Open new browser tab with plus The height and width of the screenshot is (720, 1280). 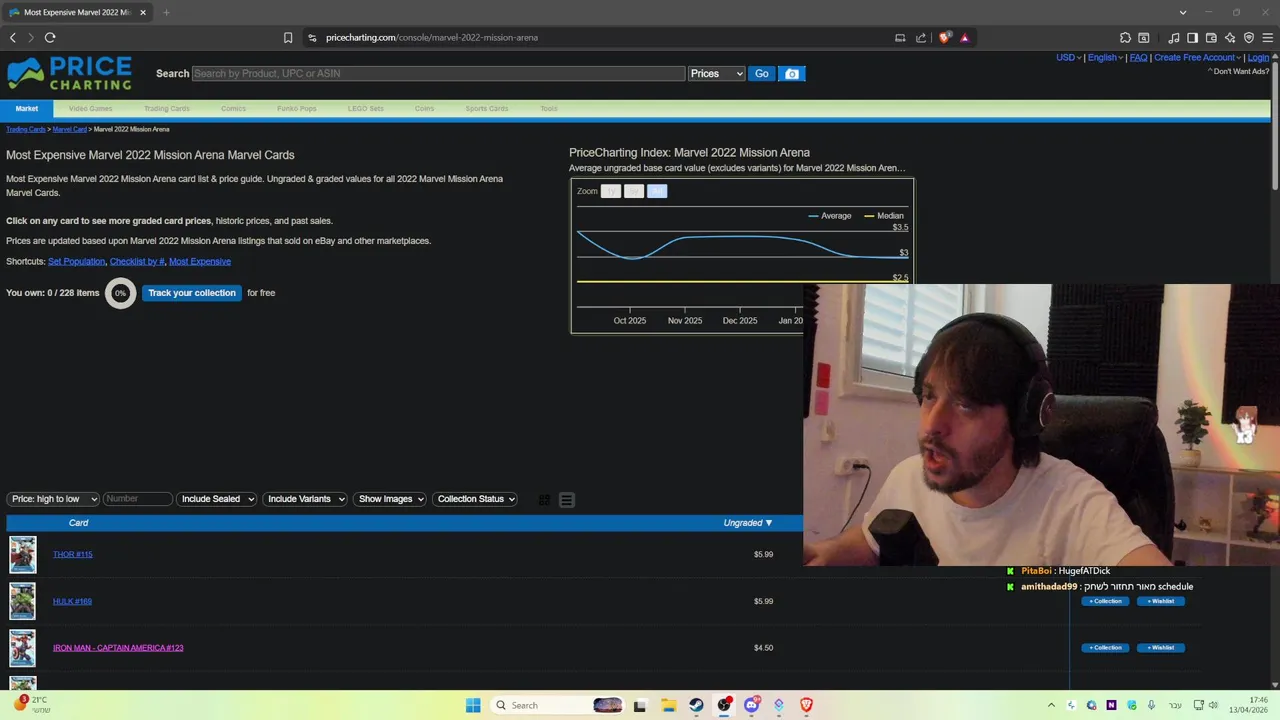click(166, 12)
